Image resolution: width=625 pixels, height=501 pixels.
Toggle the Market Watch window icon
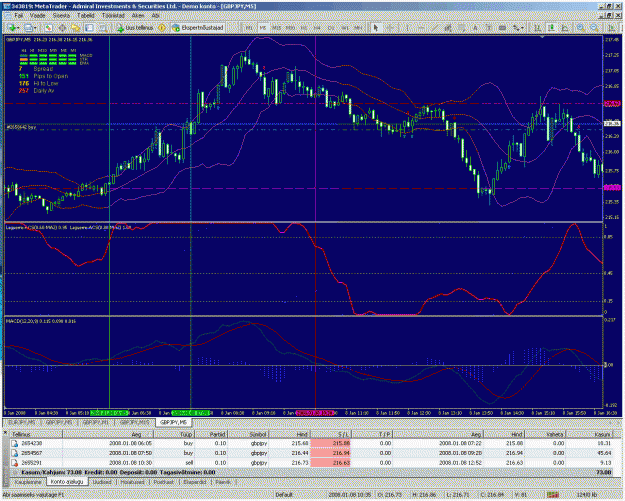pos(49,28)
